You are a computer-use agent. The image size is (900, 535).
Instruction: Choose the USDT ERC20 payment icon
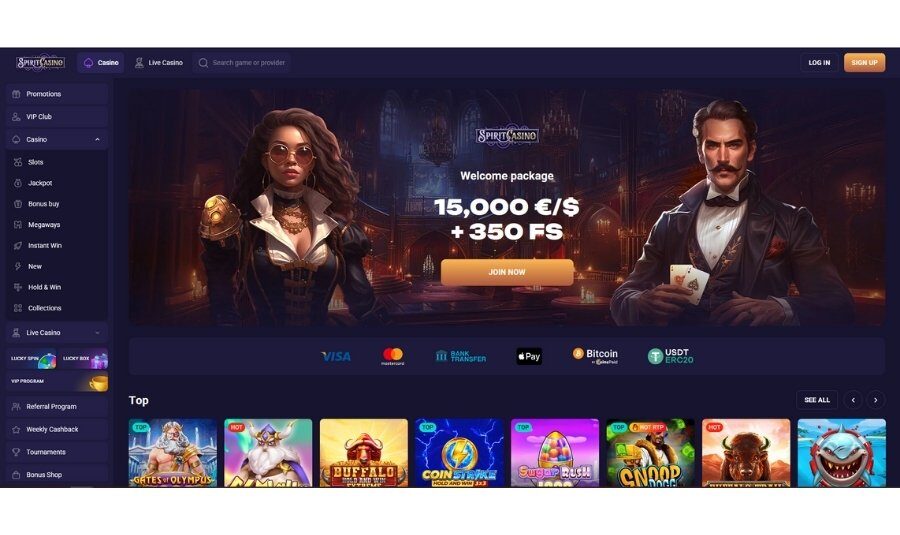670,356
